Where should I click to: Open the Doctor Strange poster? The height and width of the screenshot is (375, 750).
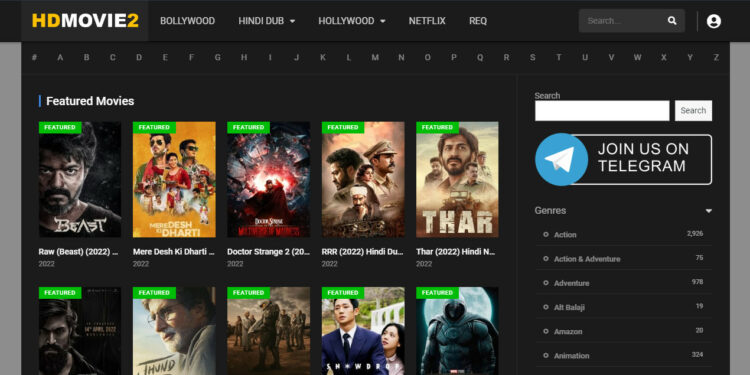268,179
